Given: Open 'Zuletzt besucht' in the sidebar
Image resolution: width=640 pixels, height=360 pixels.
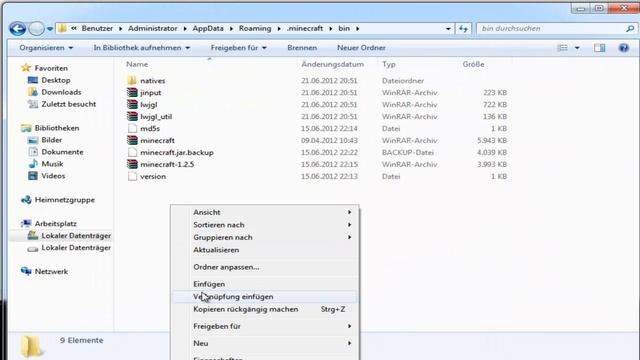Looking at the screenshot, I should pyautogui.click(x=68, y=104).
